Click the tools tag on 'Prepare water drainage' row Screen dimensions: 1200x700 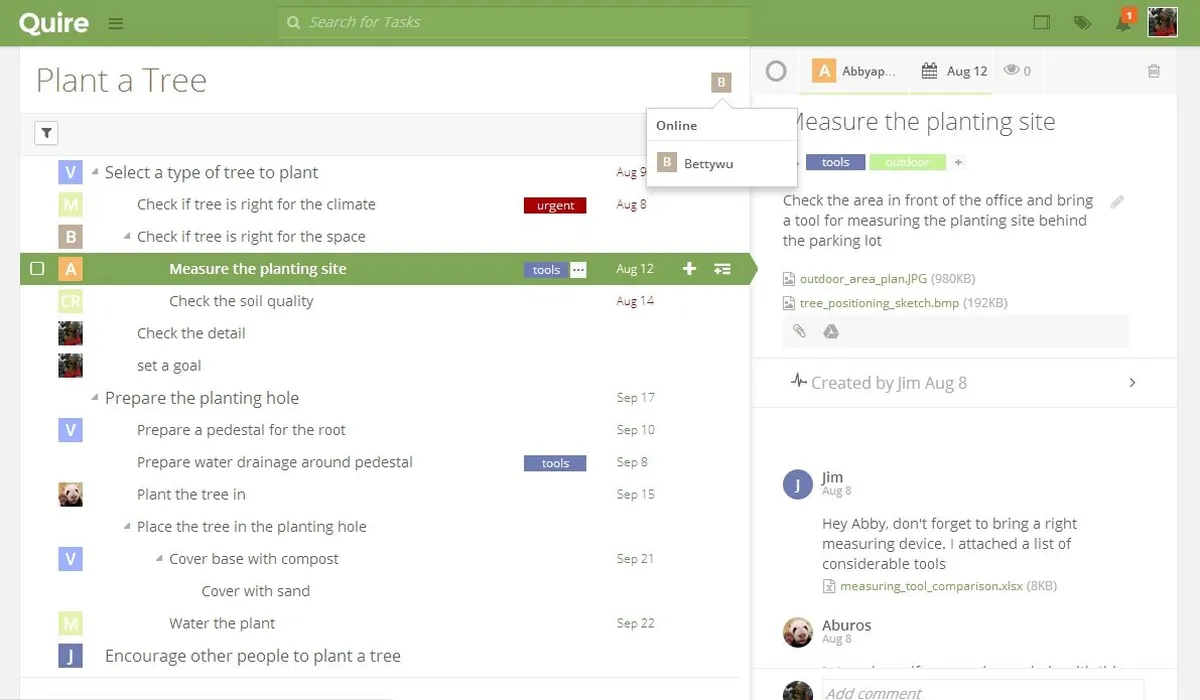[x=555, y=463]
